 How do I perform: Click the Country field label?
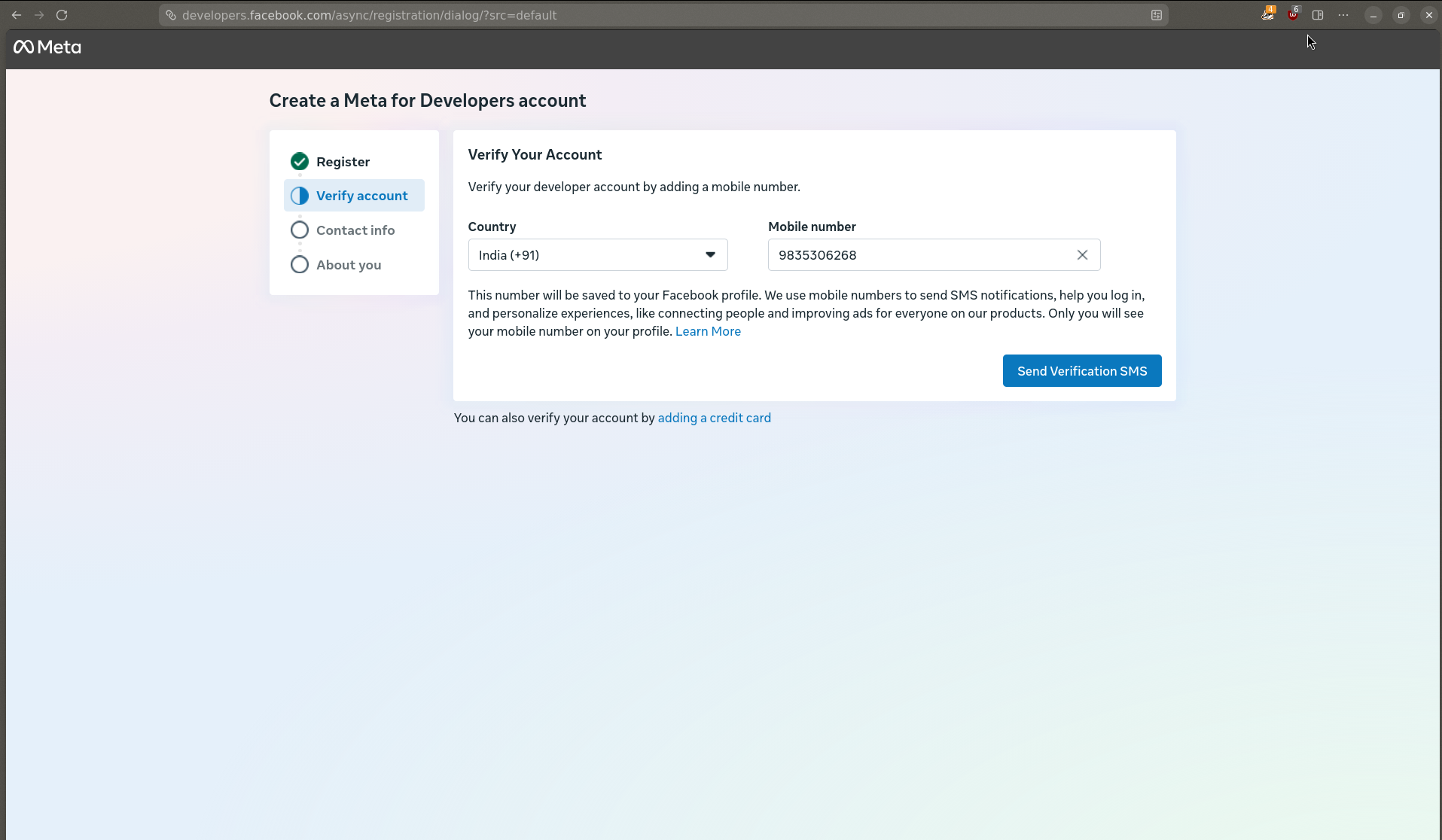pos(492,227)
